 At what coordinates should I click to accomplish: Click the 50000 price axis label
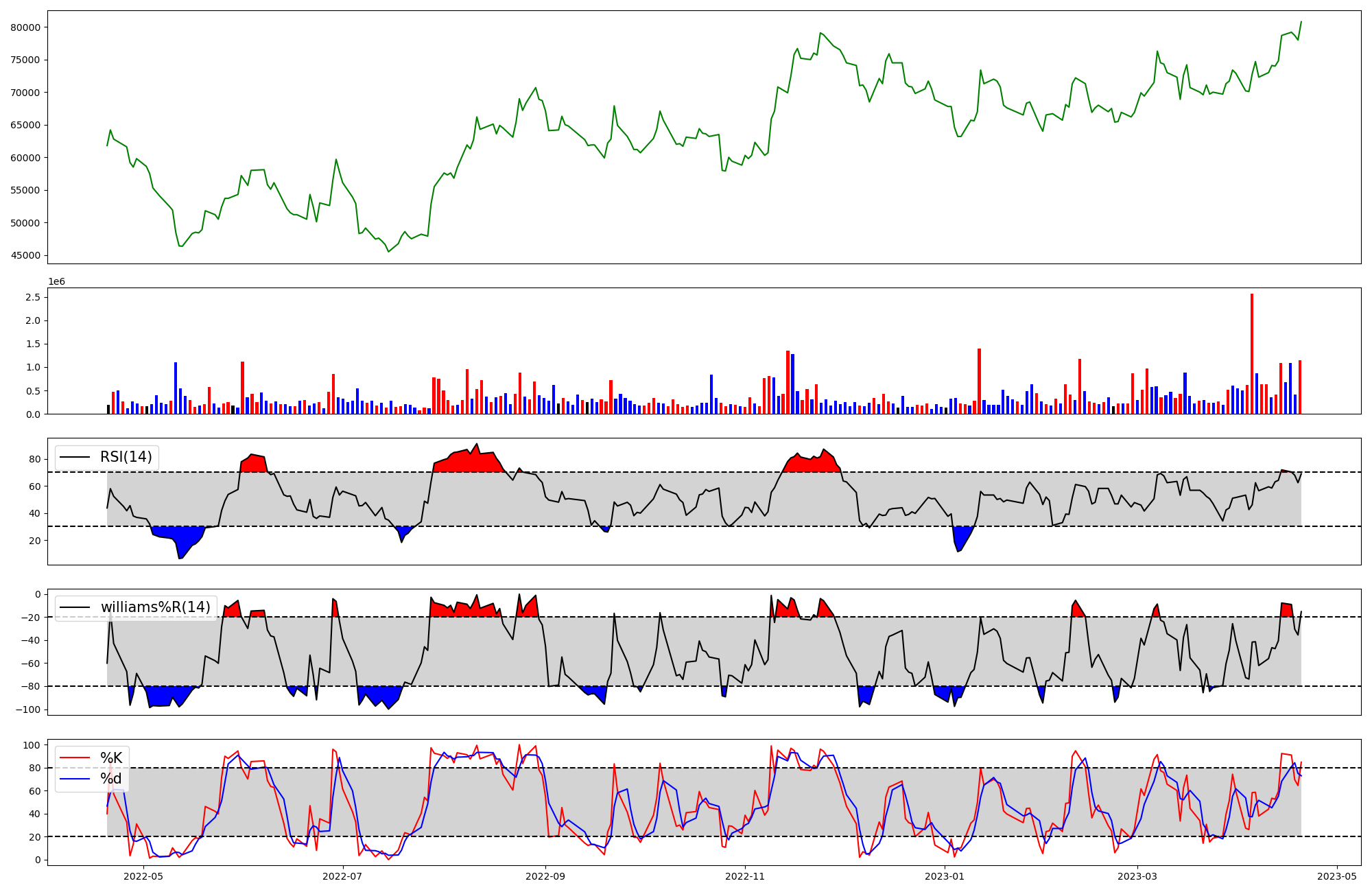[25, 223]
